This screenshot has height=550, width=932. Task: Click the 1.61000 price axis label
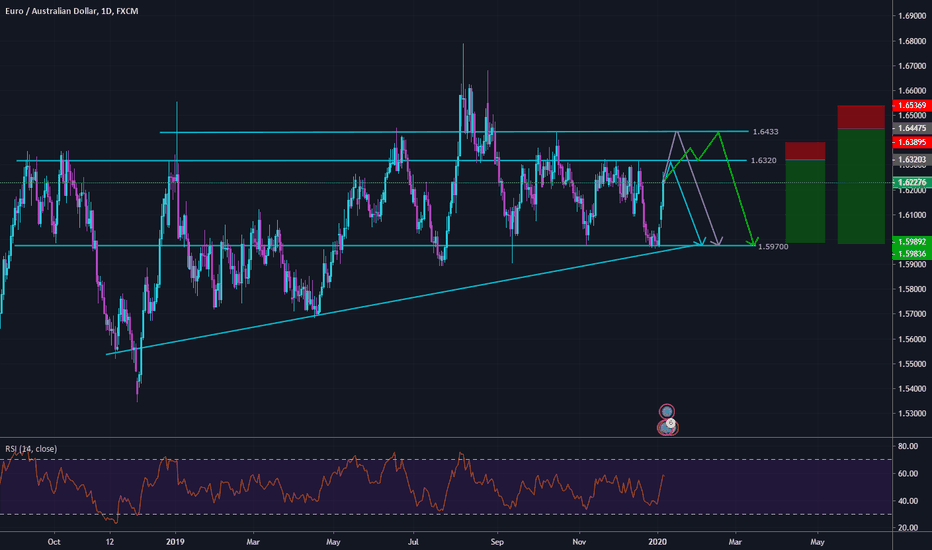(x=912, y=215)
